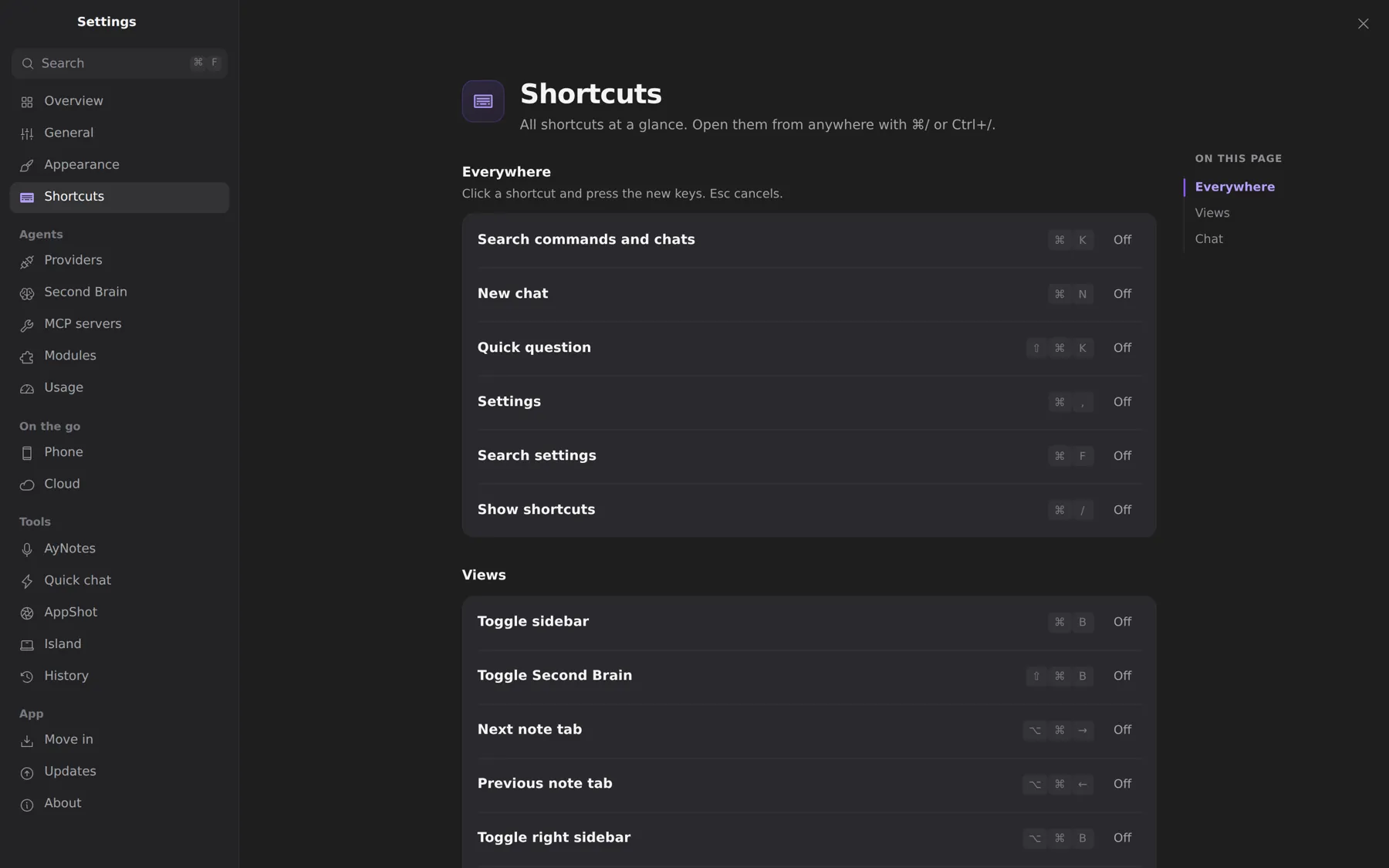Click the MCP servers wrench icon
This screenshot has height=868, width=1389.
(27, 325)
